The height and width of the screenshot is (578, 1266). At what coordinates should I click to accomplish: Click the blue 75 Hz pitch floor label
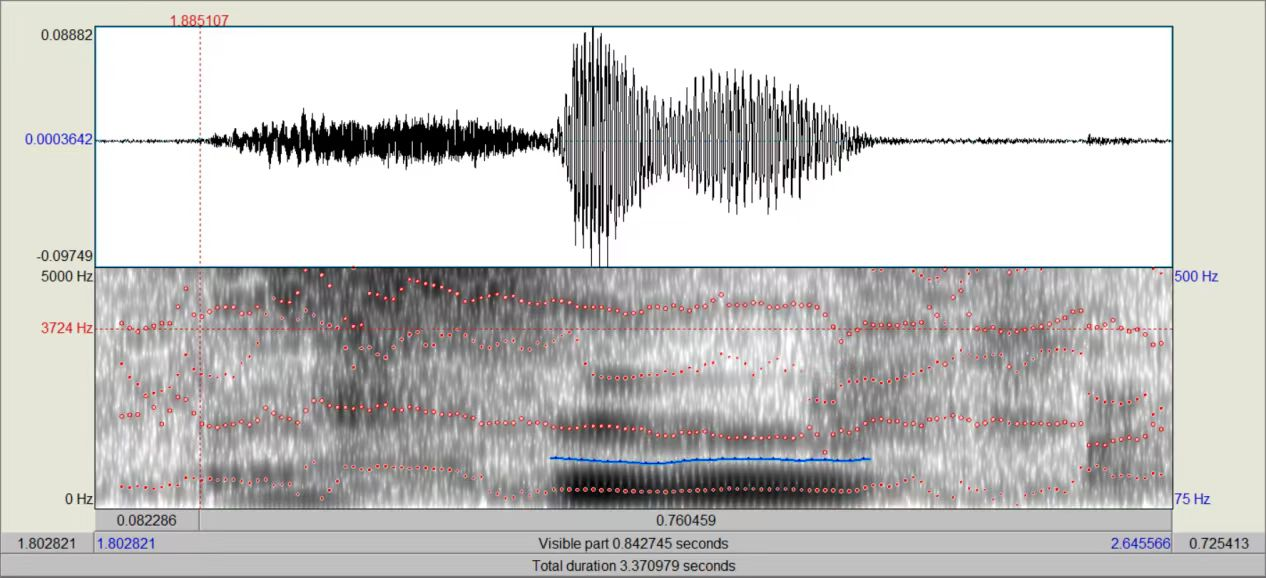[1192, 499]
